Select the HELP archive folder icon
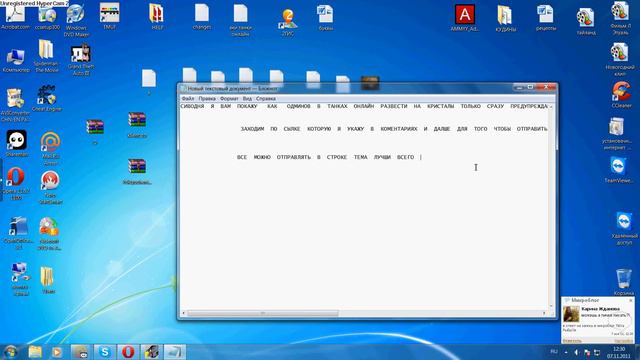Viewport: 640px width, 360px height. pyautogui.click(x=157, y=16)
